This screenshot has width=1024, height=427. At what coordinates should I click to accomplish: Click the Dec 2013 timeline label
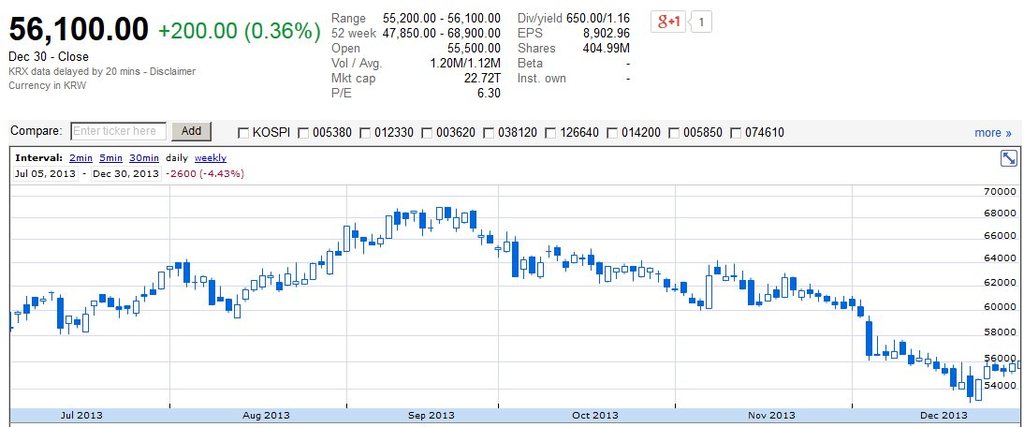click(944, 415)
